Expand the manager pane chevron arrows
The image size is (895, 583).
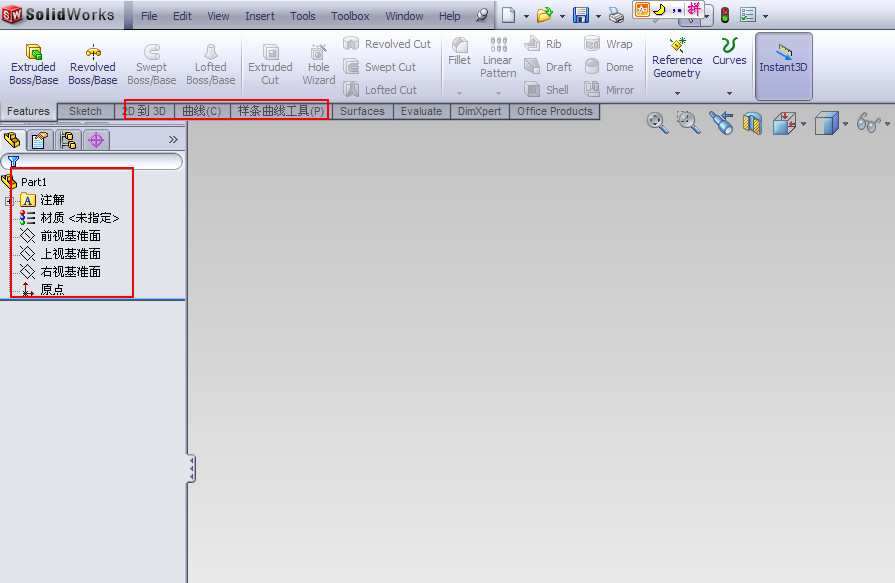(173, 139)
